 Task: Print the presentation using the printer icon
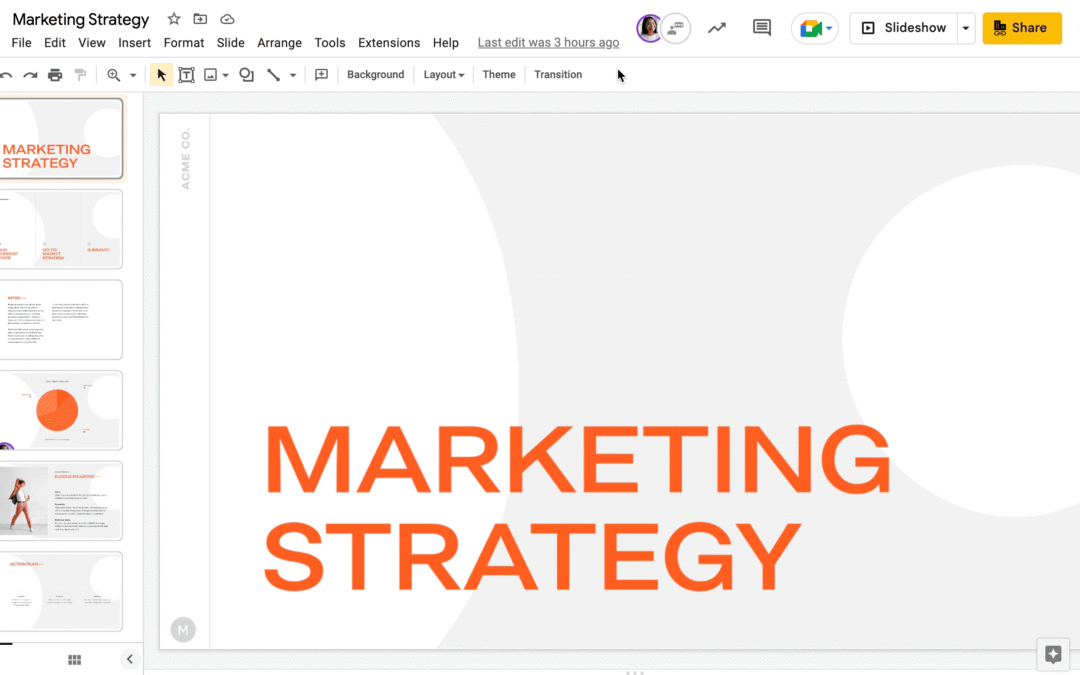pyautogui.click(x=55, y=75)
